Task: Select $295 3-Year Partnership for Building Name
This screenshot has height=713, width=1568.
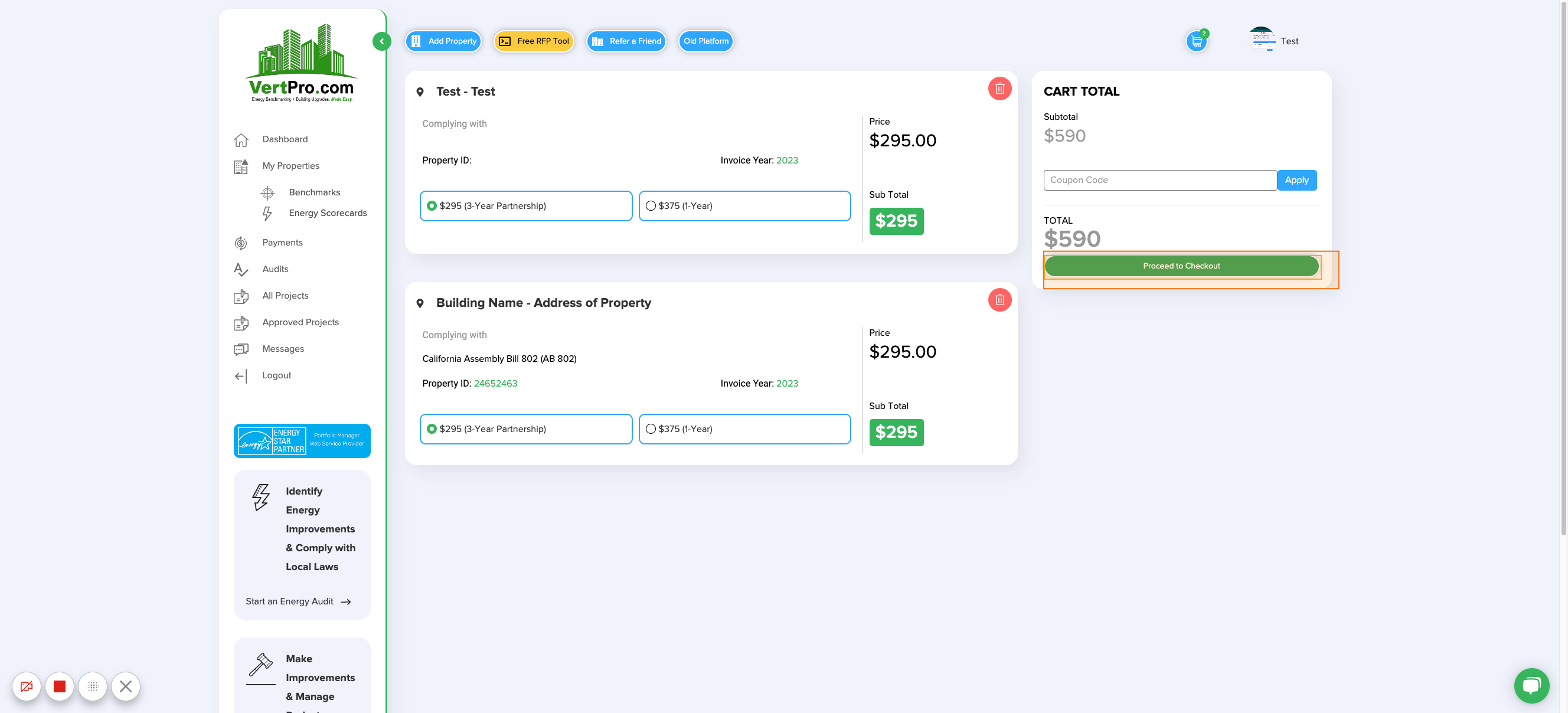Action: (x=526, y=430)
